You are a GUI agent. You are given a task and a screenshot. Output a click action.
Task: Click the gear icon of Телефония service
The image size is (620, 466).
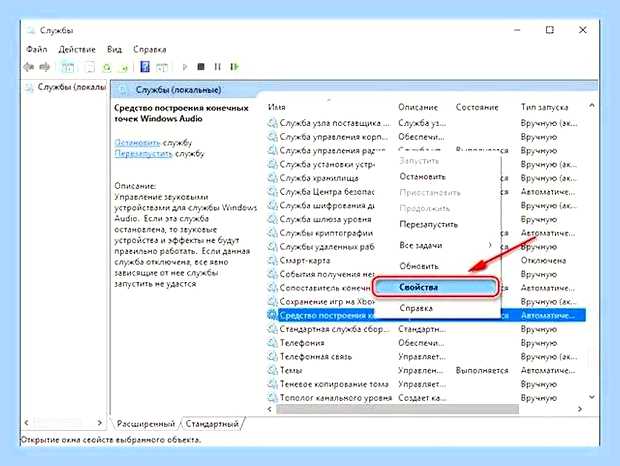click(272, 343)
